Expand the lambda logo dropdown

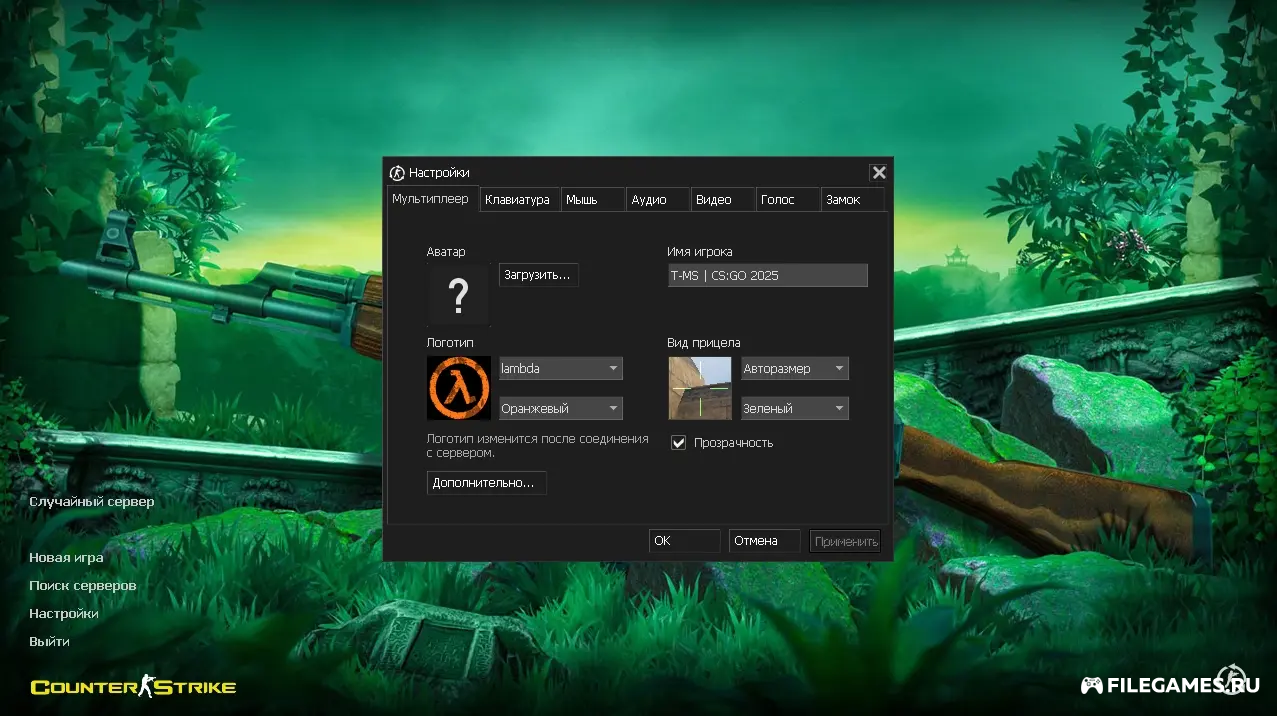click(x=560, y=369)
